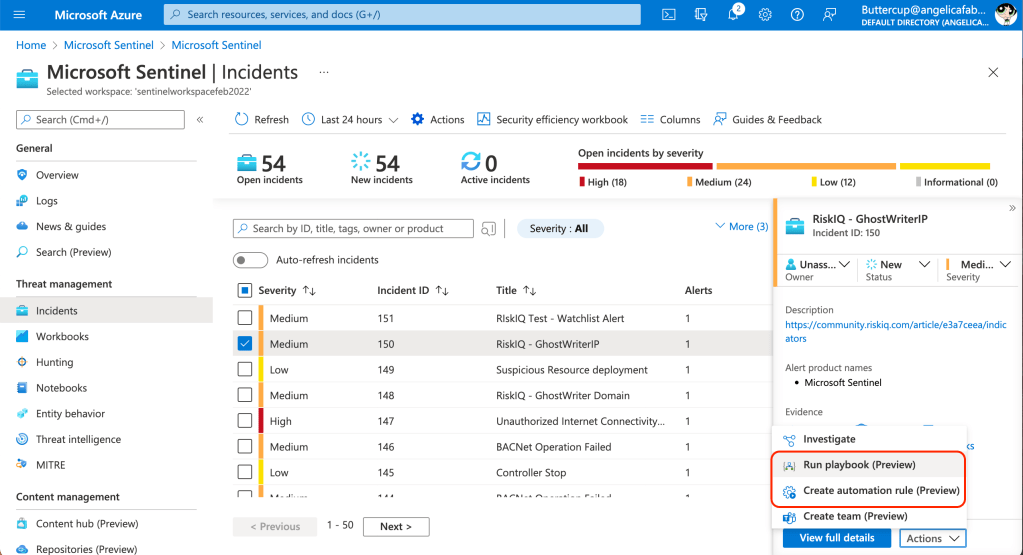Viewport: 1023px width, 555px height.
Task: Uncheck the box for incident 150
Action: click(x=245, y=344)
